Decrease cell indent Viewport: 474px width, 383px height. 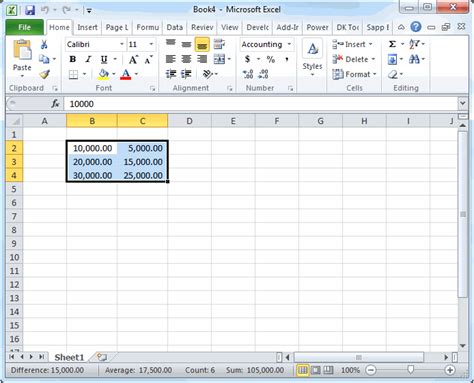coord(171,74)
